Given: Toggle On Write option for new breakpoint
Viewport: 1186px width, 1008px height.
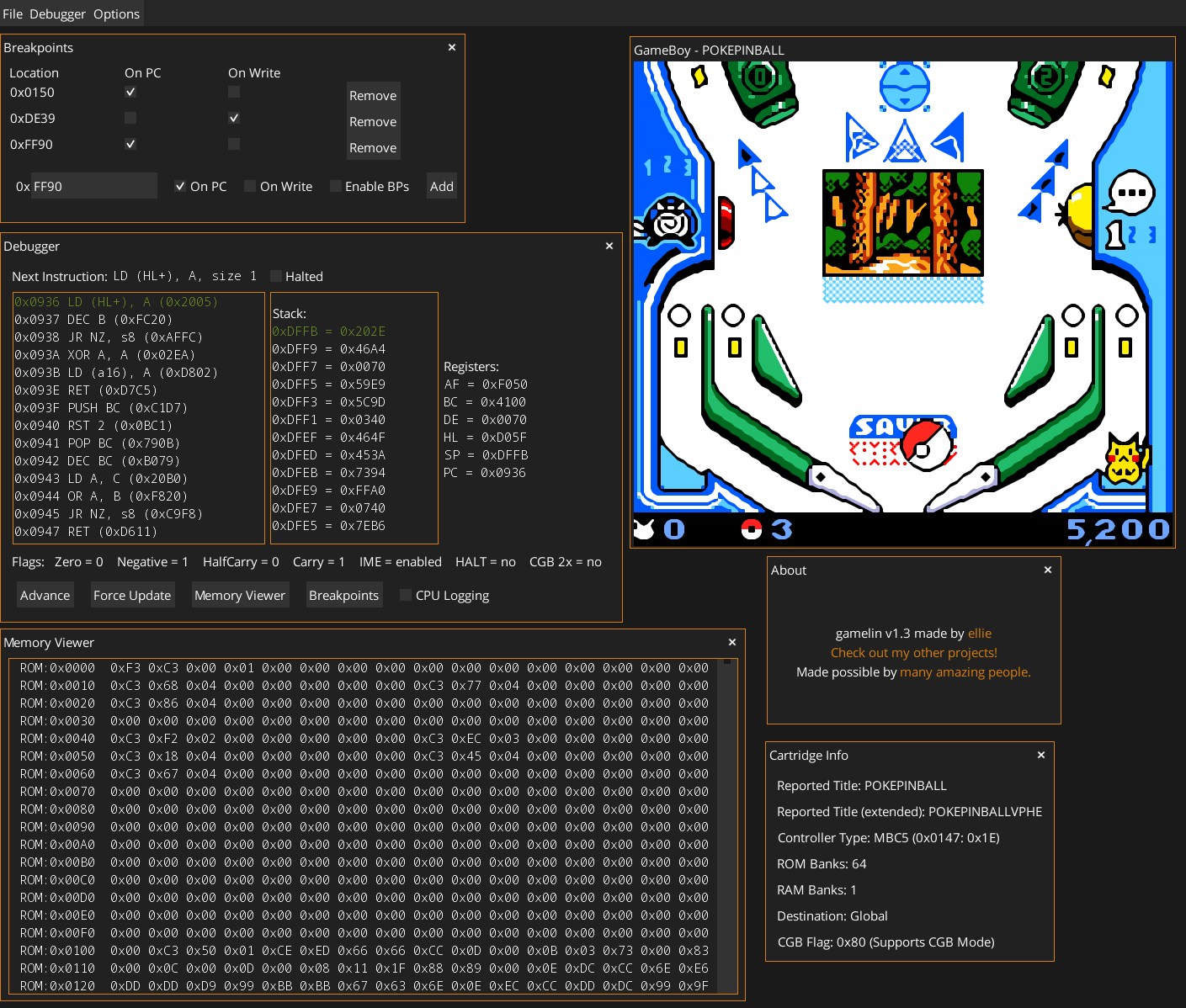Looking at the screenshot, I should pyautogui.click(x=250, y=186).
